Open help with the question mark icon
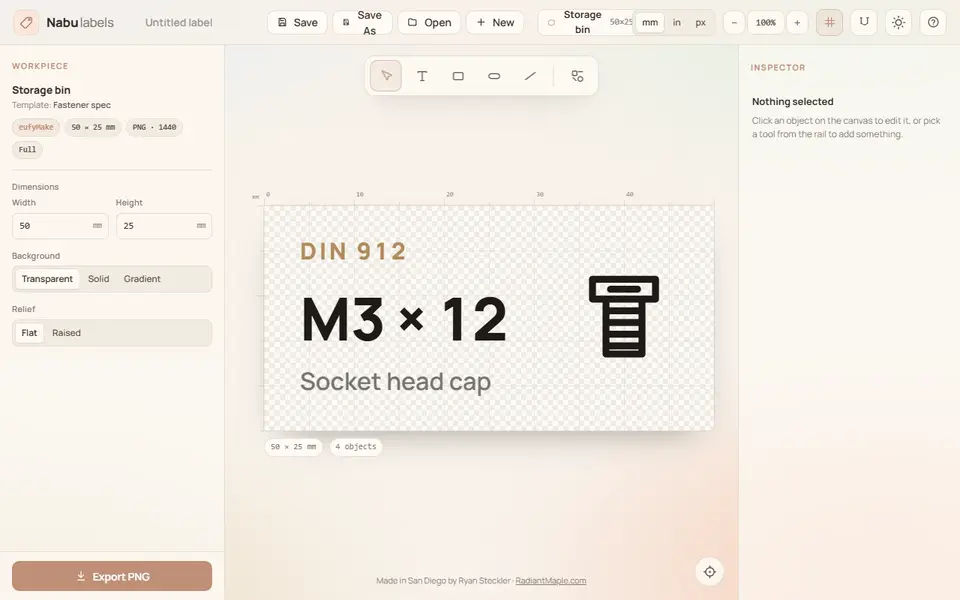Image resolution: width=960 pixels, height=600 pixels. coord(933,23)
